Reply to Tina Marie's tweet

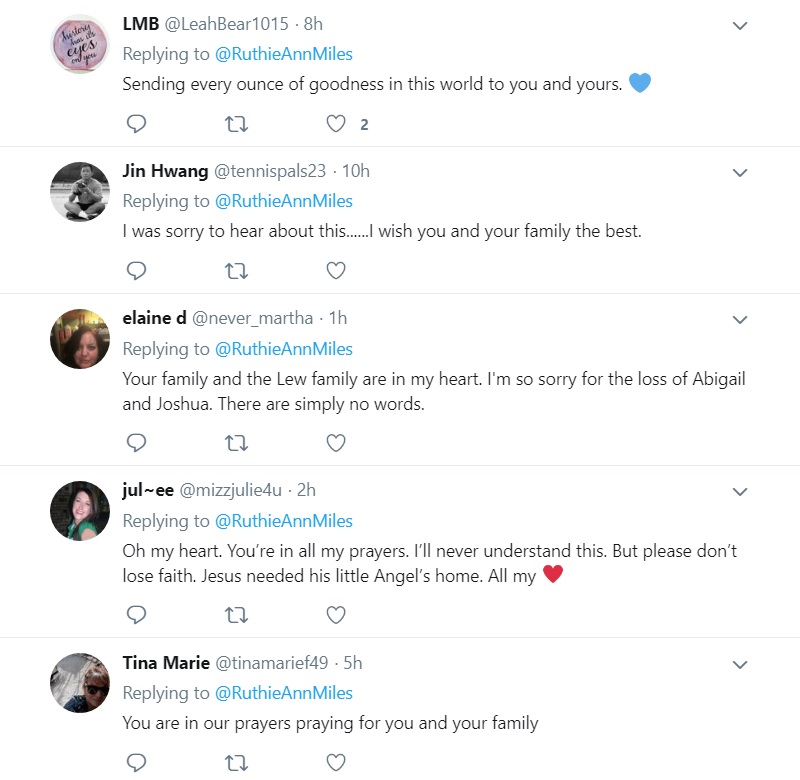point(136,762)
